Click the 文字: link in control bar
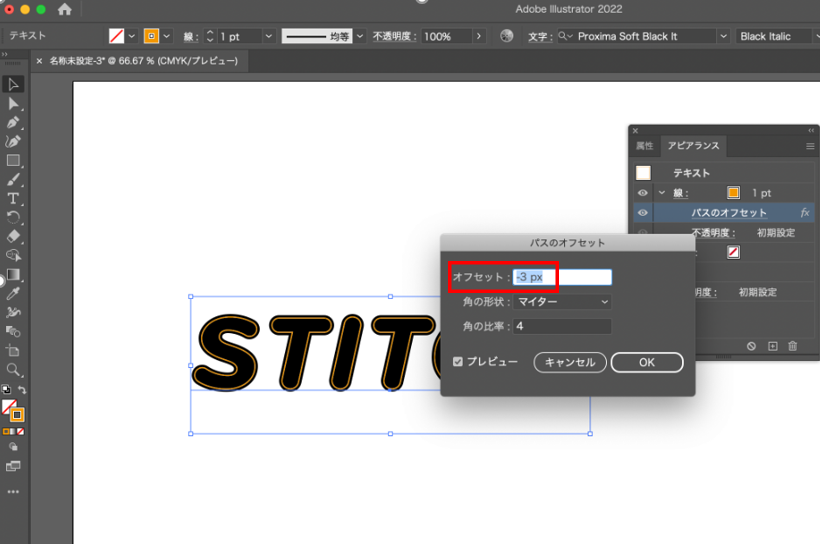Image resolution: width=820 pixels, height=544 pixels. point(540,37)
